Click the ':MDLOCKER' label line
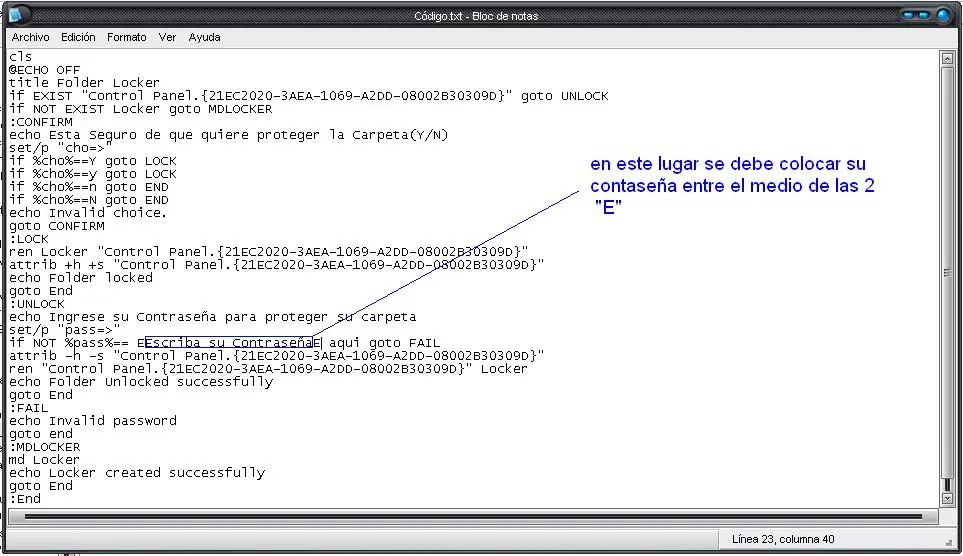Screen dimensions: 963x556 coord(44,447)
